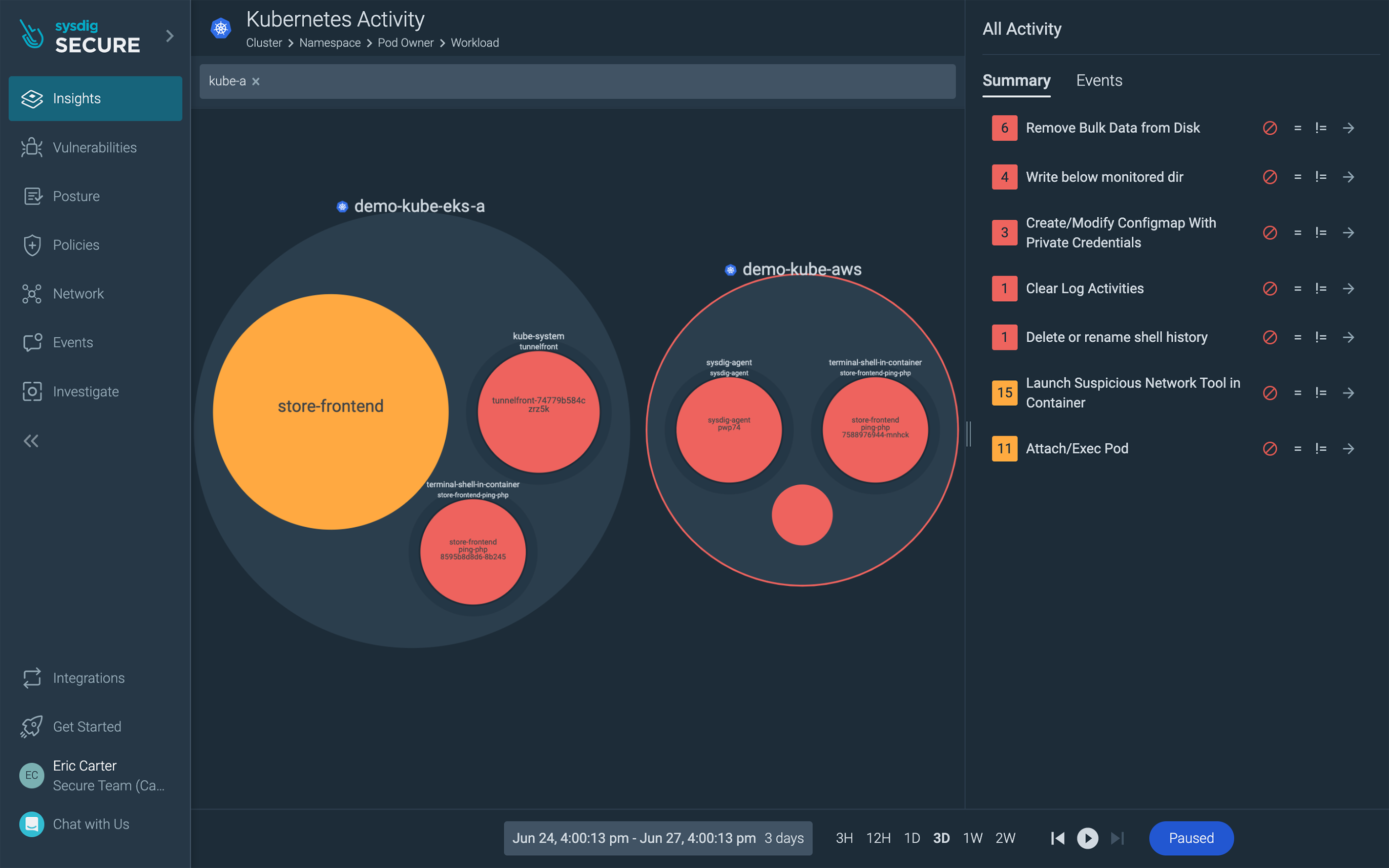Click block icon for Launch Suspicious Network Tool
This screenshot has height=868, width=1389.
click(x=1270, y=393)
